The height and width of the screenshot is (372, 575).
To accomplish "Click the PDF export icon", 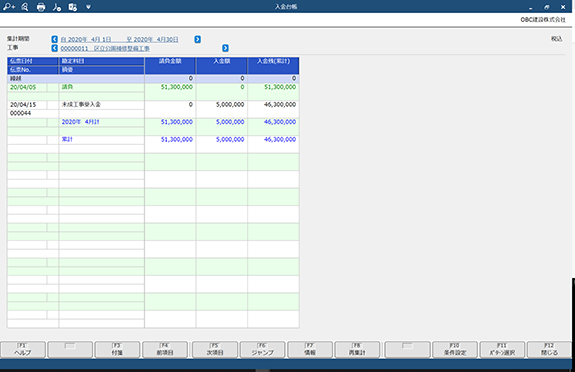I will coord(57,7).
